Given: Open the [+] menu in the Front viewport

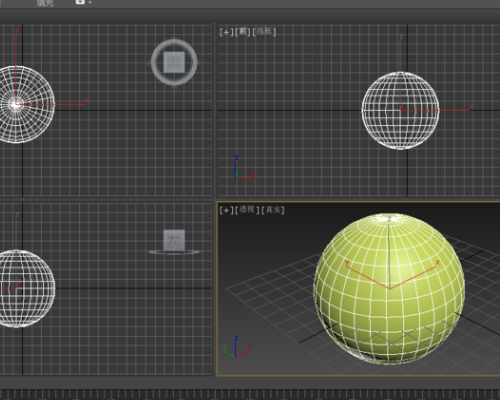Looking at the screenshot, I should pos(226,32).
